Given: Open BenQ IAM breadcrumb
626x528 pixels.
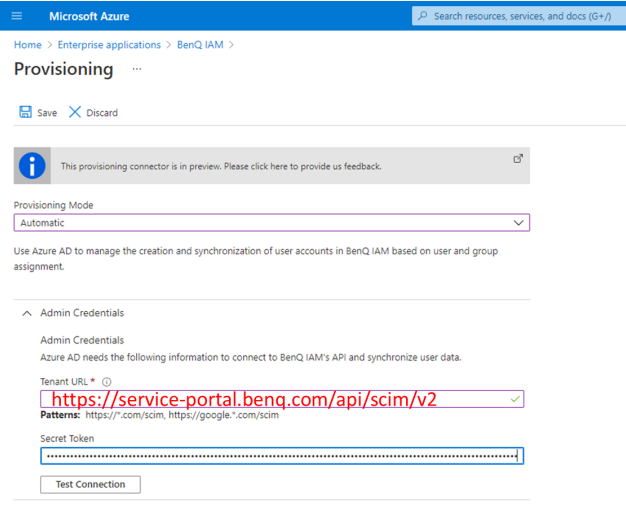Looking at the screenshot, I should click(x=200, y=45).
